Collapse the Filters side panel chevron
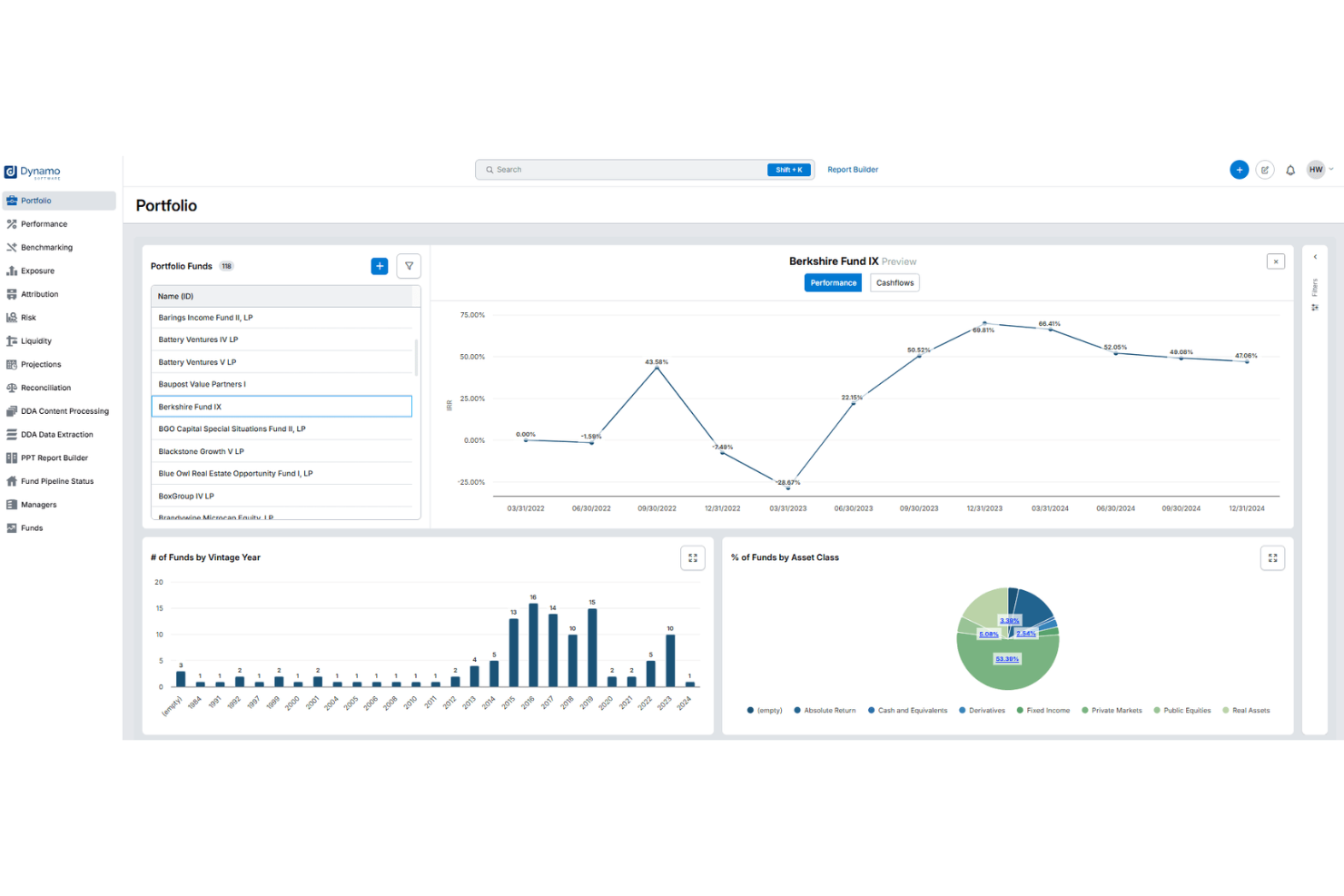1344x896 pixels. tap(1315, 257)
